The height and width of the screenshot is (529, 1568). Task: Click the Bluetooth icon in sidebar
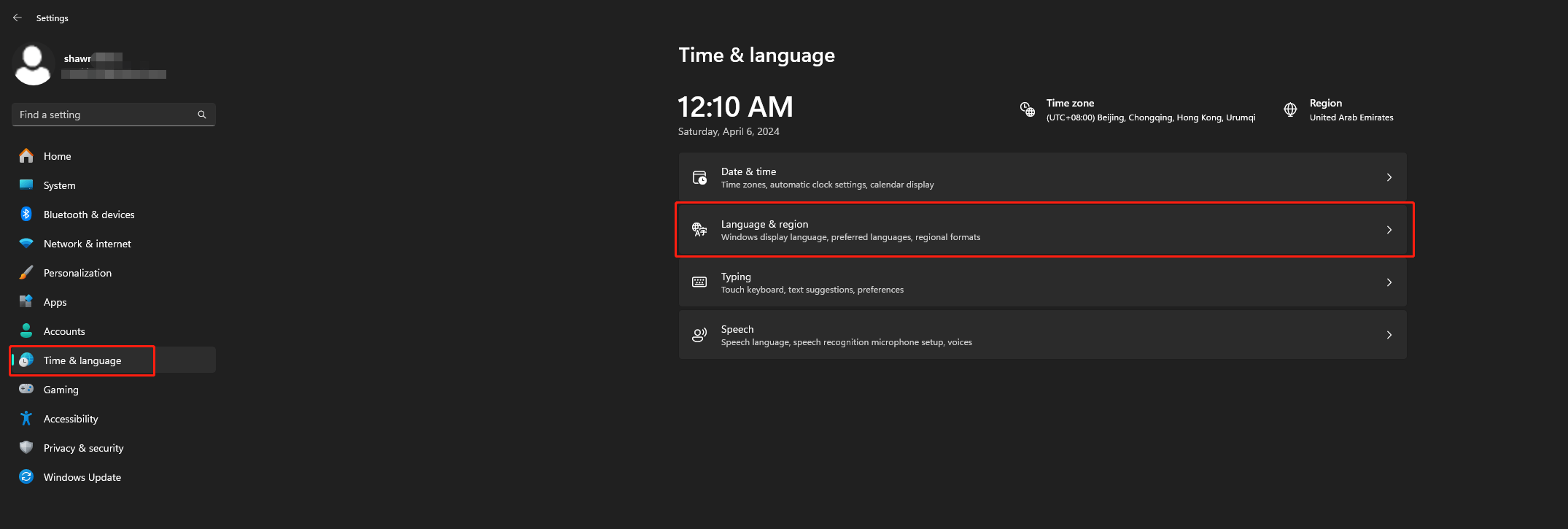click(x=26, y=214)
